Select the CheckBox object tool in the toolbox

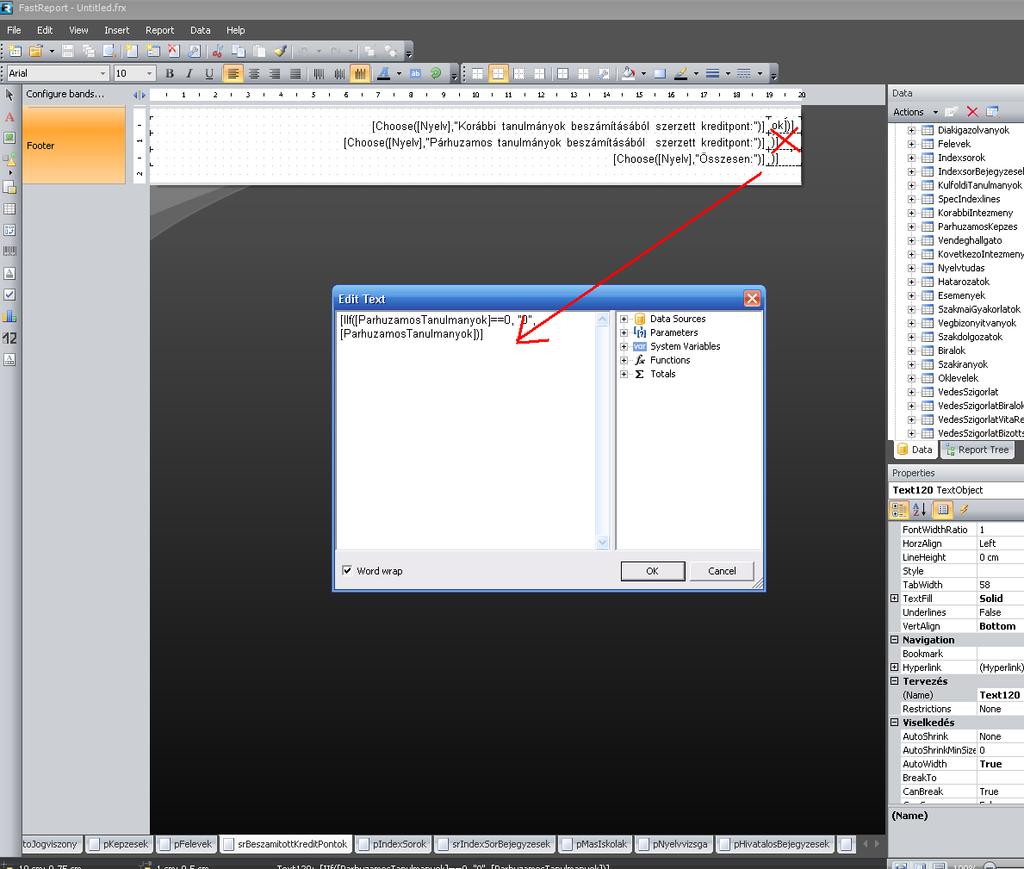(x=10, y=294)
